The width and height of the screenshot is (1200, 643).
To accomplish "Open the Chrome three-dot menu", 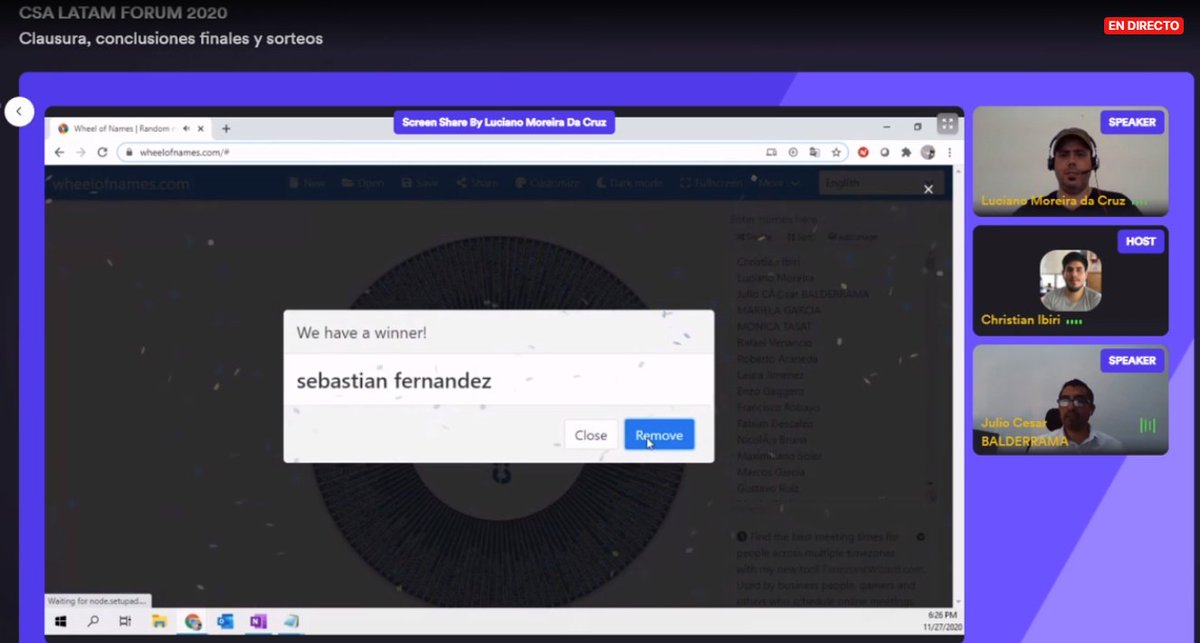I will (x=949, y=153).
